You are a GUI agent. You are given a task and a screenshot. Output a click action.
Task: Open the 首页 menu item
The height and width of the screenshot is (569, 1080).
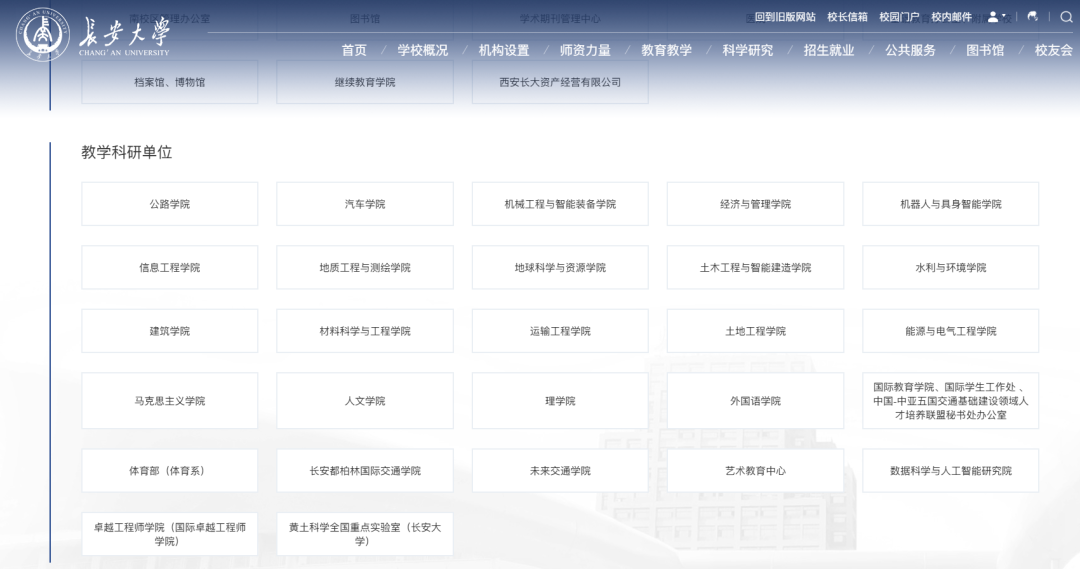coord(354,50)
